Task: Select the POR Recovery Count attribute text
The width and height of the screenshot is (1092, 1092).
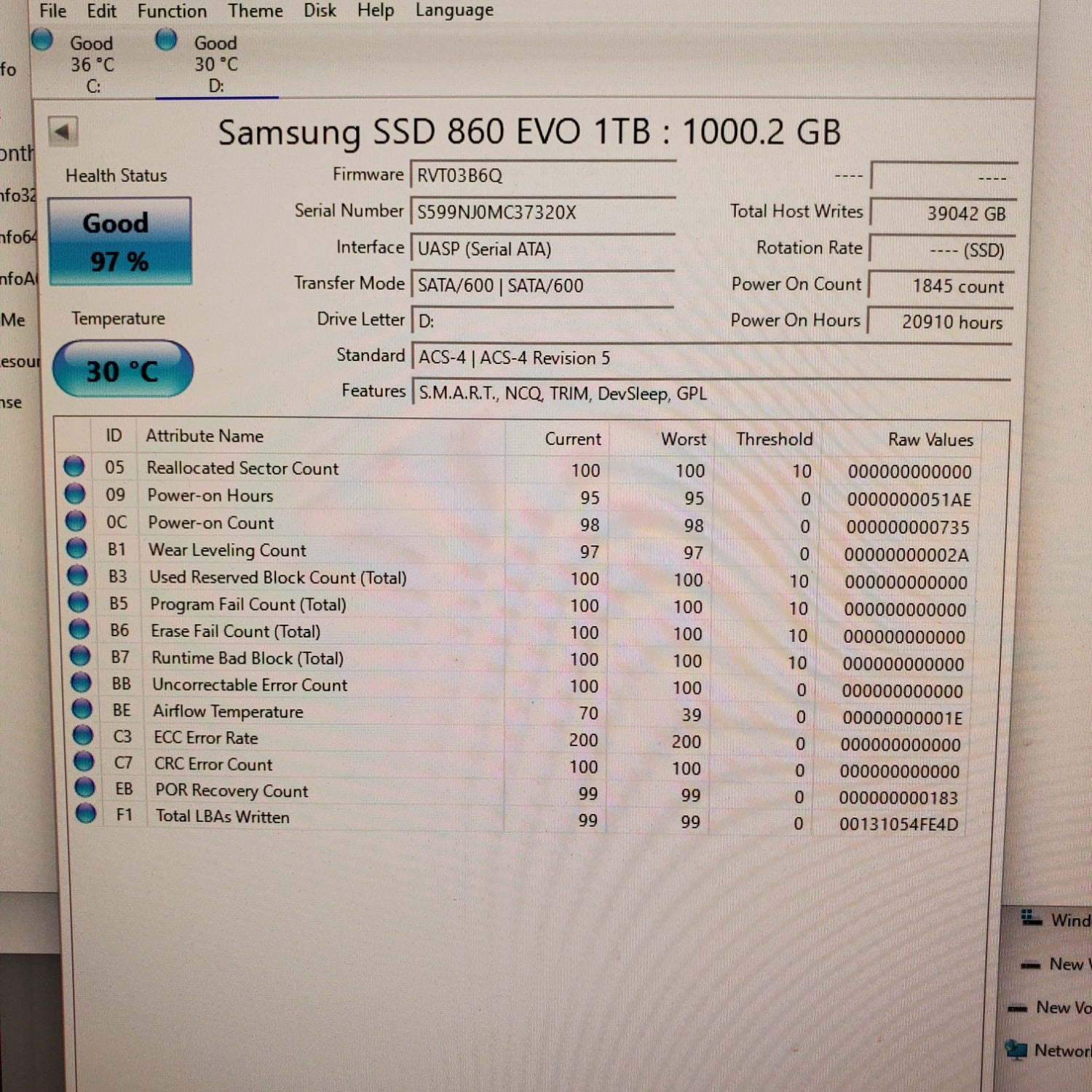Action: (232, 791)
